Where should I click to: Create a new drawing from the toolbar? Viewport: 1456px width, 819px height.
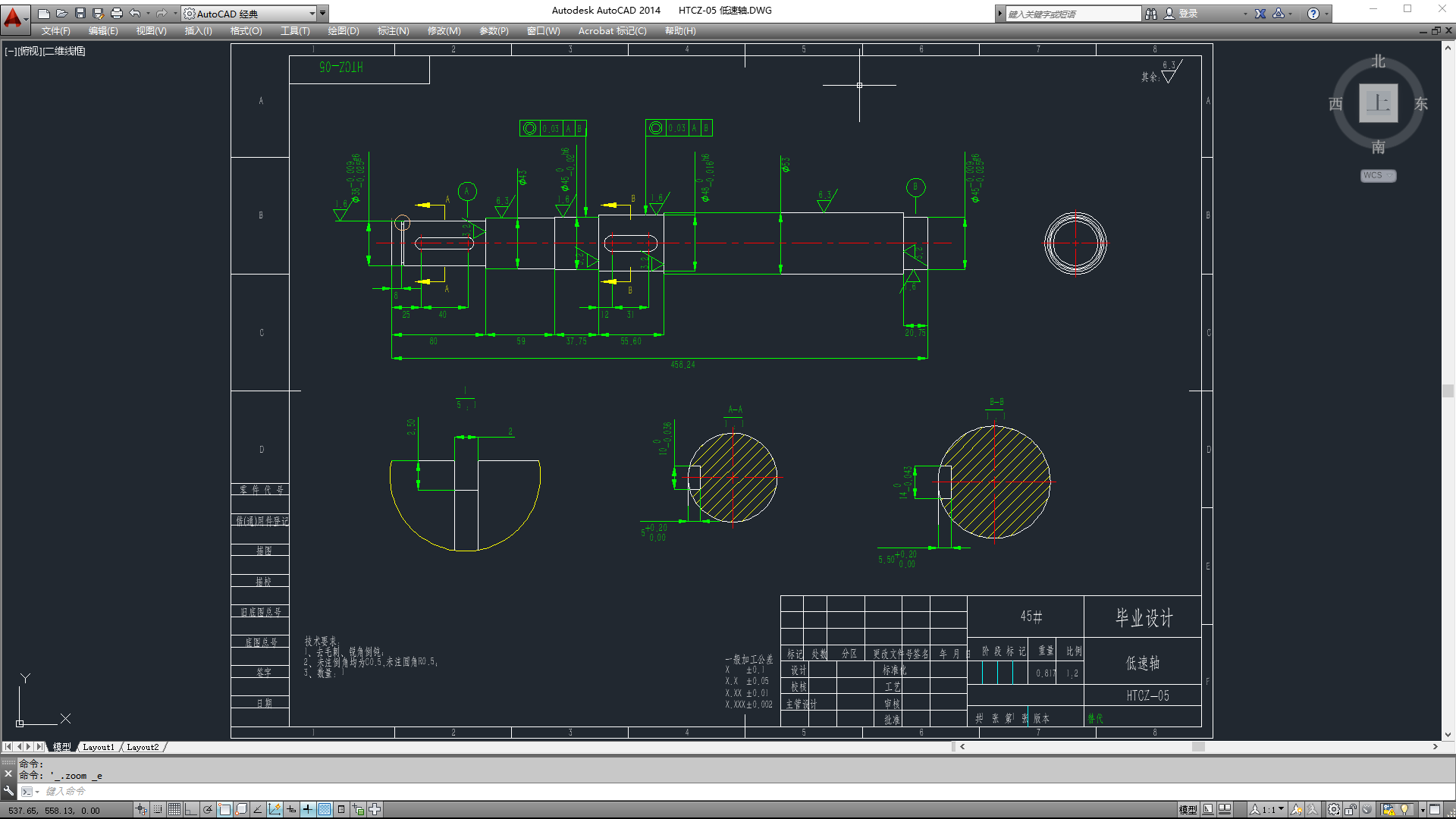(43, 14)
